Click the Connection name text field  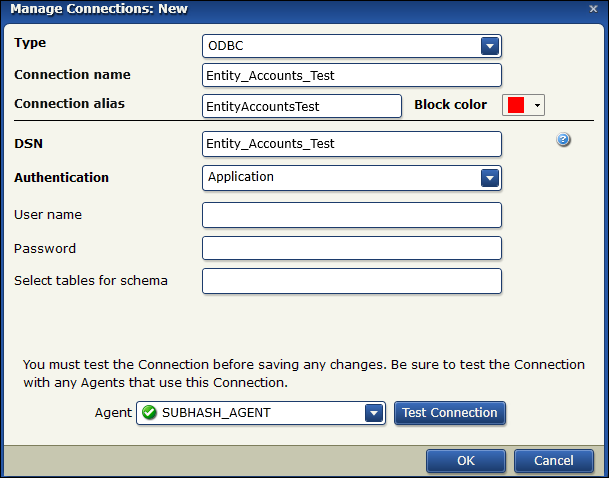pos(351,76)
